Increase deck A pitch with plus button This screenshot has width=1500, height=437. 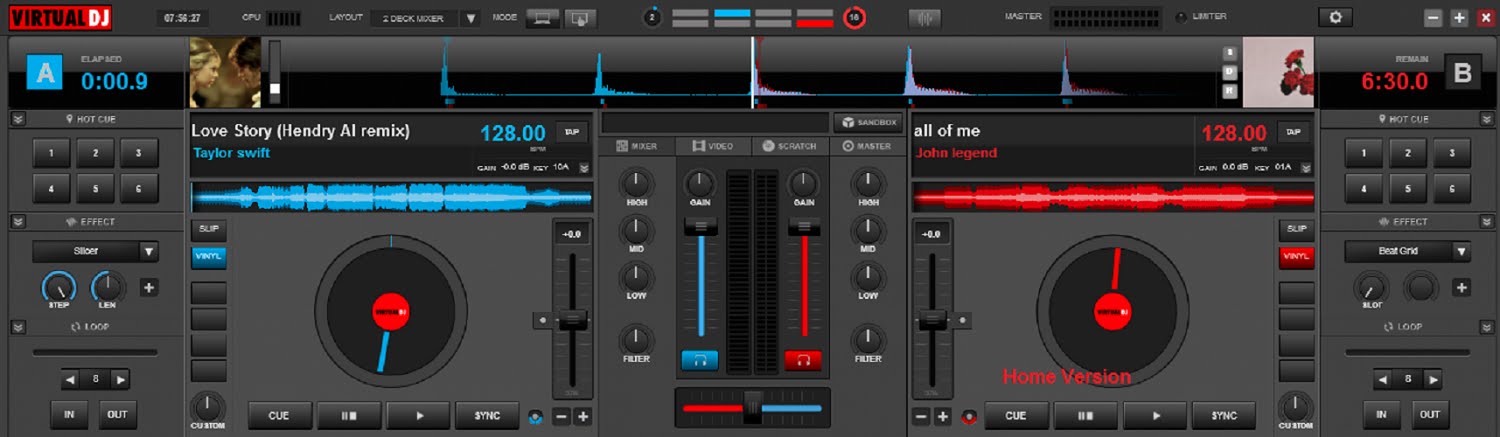point(583,416)
